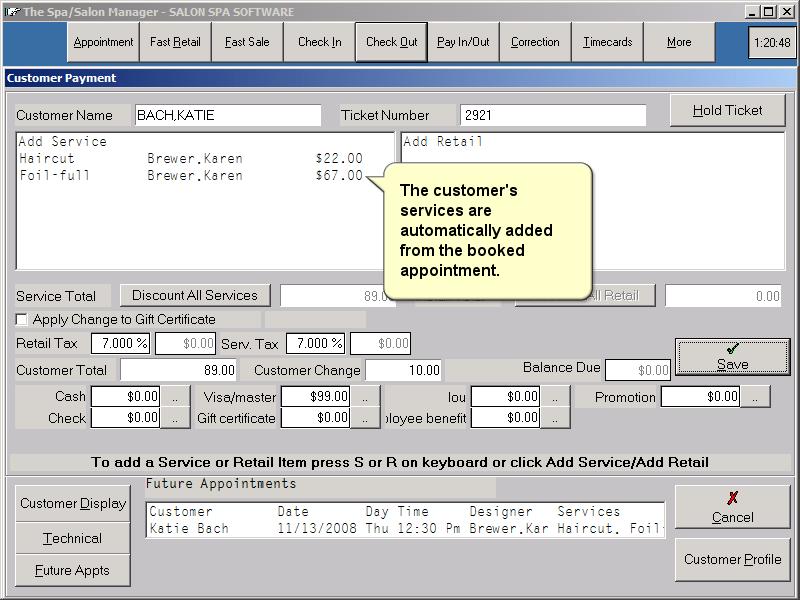800x600 pixels.
Task: Enable Apply Change to Gift Certificate checkbox
Action: pos(22,319)
